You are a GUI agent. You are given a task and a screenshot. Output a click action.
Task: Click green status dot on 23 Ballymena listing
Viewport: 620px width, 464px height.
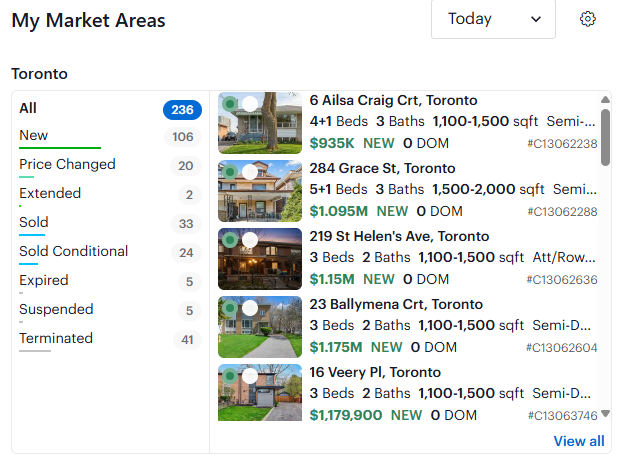[x=230, y=308]
